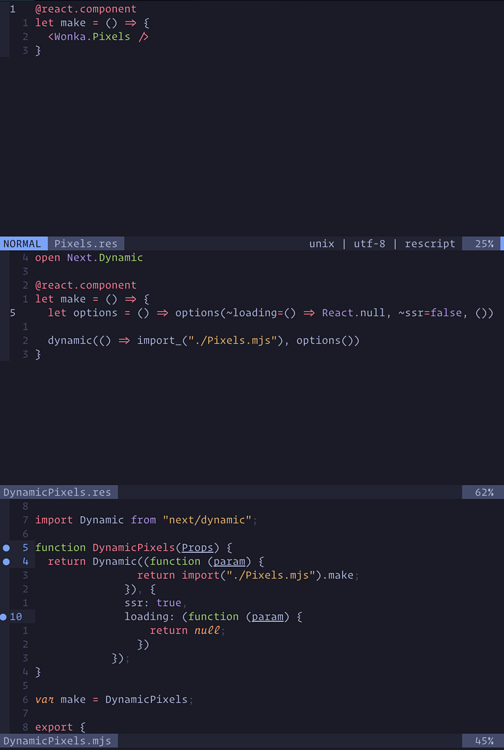Click the ssr: true property
The image size is (504, 750).
[153, 603]
